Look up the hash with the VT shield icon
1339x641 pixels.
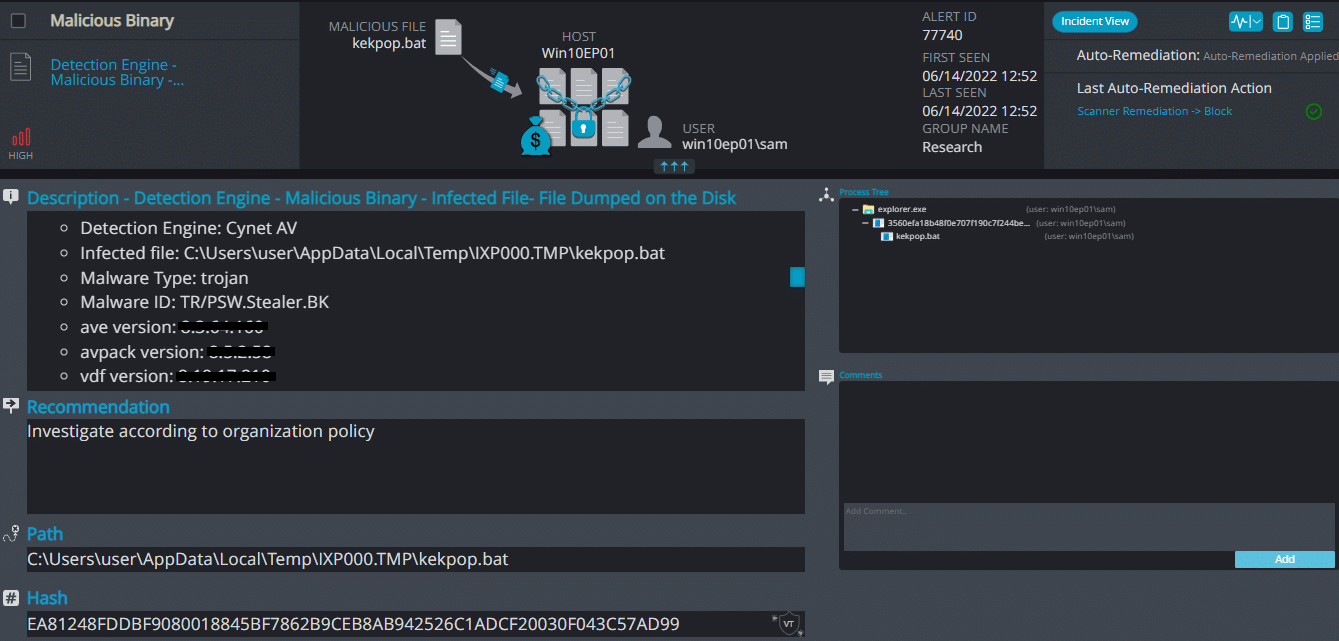tap(789, 623)
